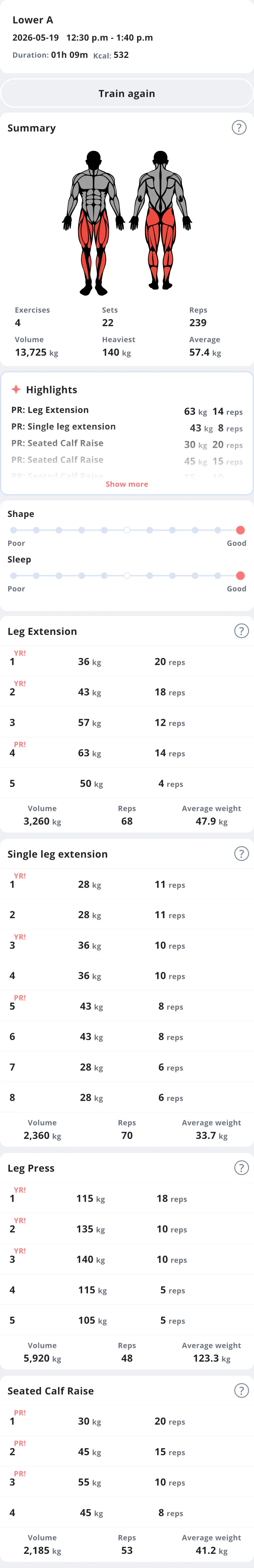Screen dimensions: 254x1568
Task: Expand highlights with Show more
Action: pyautogui.click(x=127, y=484)
